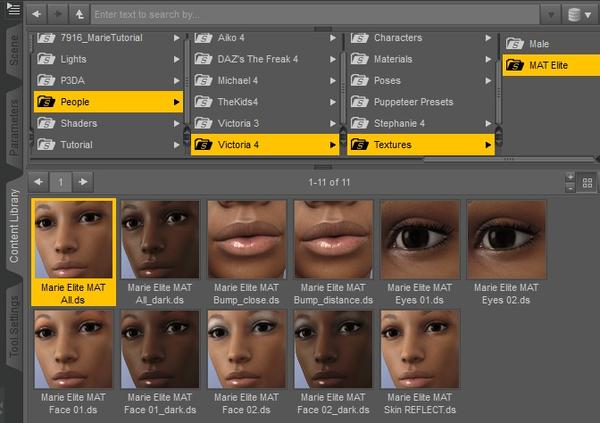Go up one folder level

point(79,14)
